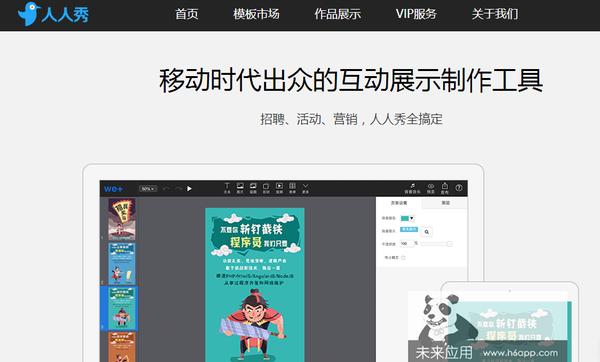Click the magnifier search icon in panel
600x362 pixels.
tap(427, 232)
